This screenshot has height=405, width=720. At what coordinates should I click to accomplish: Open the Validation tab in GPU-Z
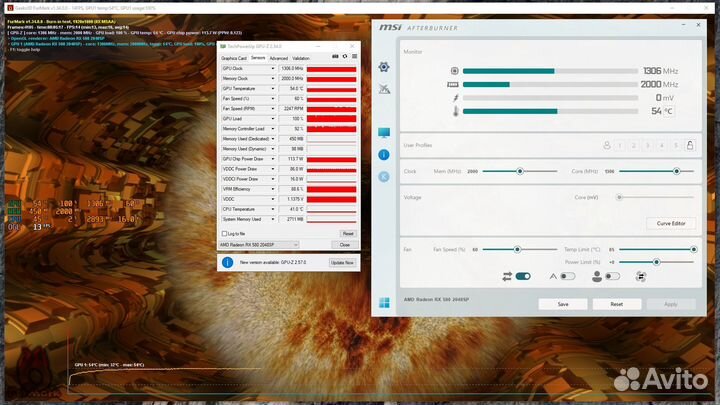coord(301,58)
